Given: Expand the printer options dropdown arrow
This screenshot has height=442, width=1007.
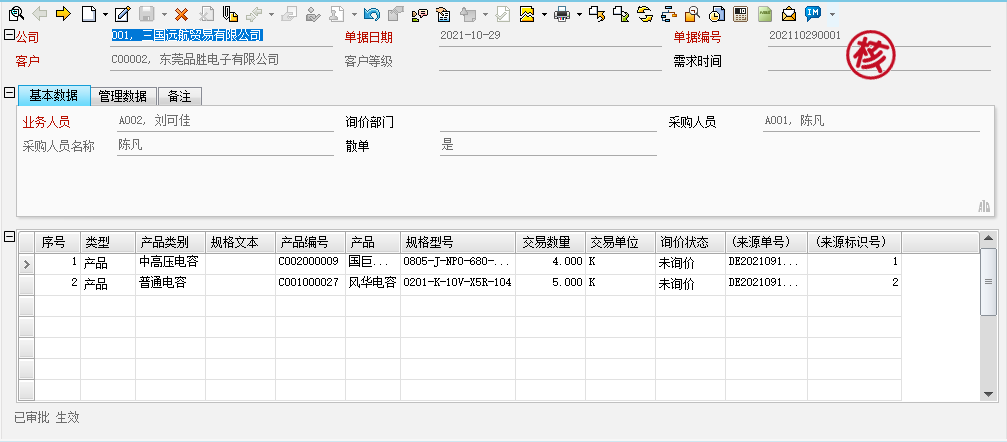Looking at the screenshot, I should tap(579, 14).
